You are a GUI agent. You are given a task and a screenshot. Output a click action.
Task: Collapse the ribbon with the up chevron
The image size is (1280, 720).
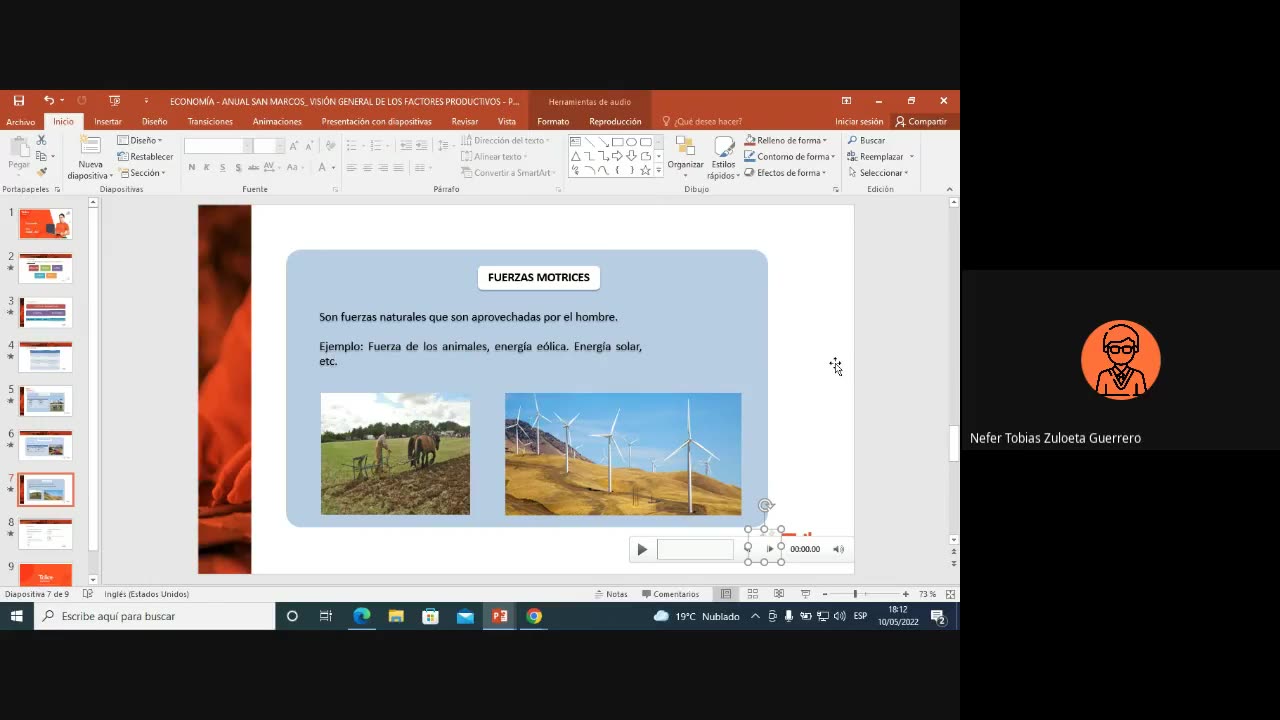tap(949, 188)
